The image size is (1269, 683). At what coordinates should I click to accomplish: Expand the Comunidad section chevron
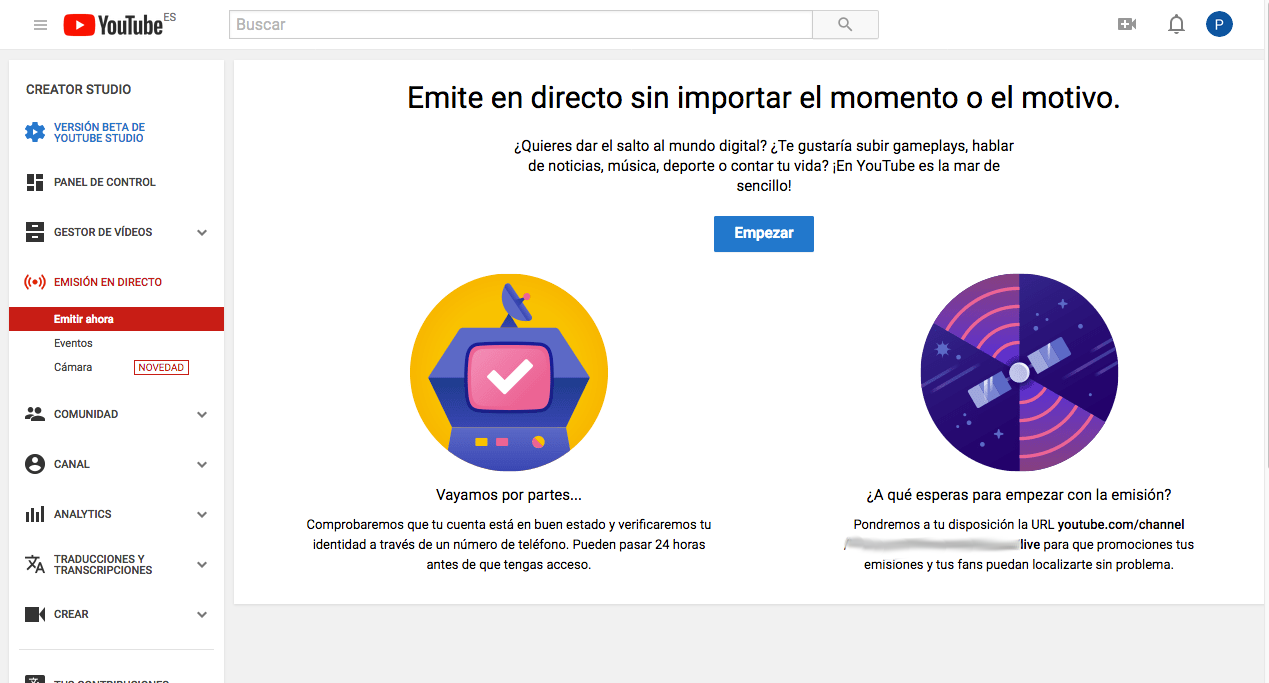[x=202, y=414]
